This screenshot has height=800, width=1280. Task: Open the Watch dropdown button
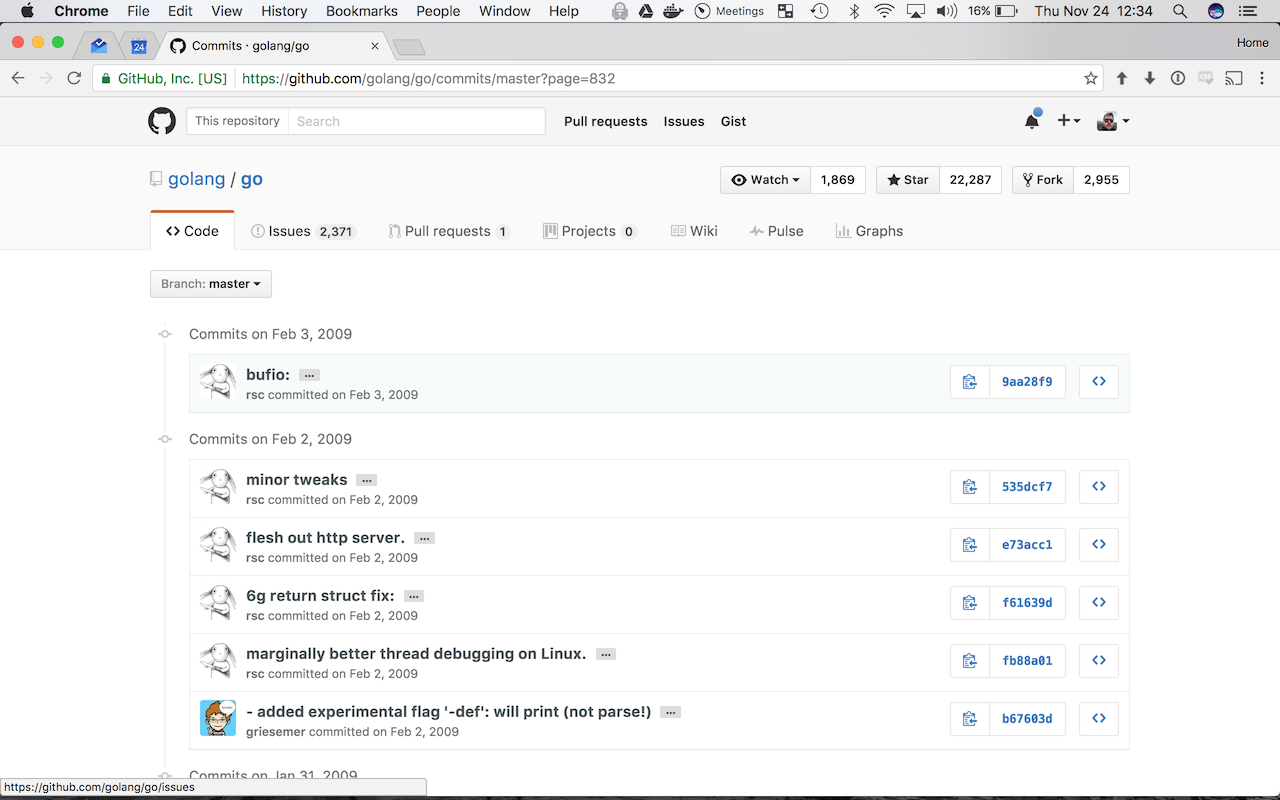pos(766,180)
